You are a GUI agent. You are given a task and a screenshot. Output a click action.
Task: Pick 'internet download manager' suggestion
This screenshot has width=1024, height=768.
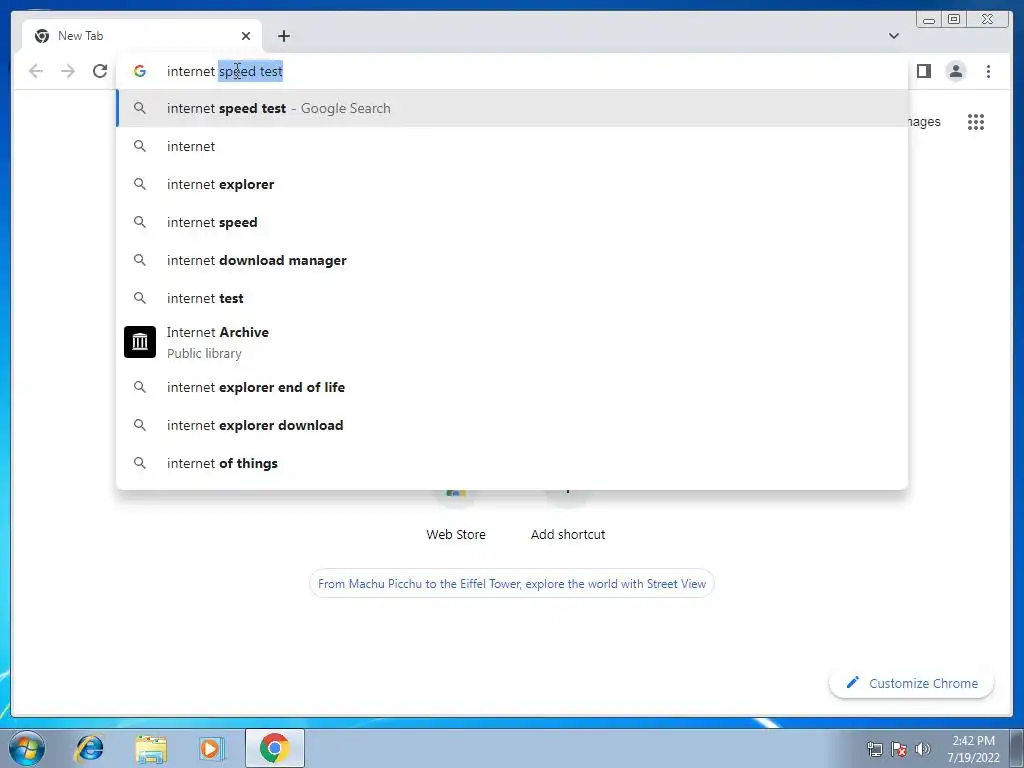512,260
